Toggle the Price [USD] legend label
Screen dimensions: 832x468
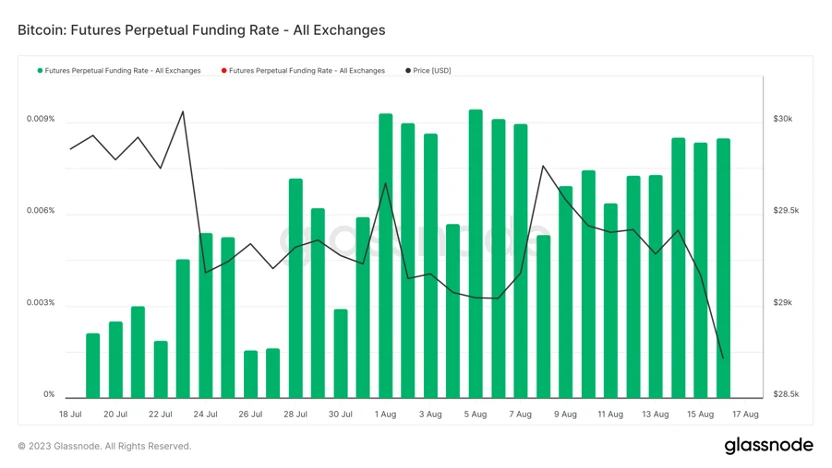click(433, 71)
